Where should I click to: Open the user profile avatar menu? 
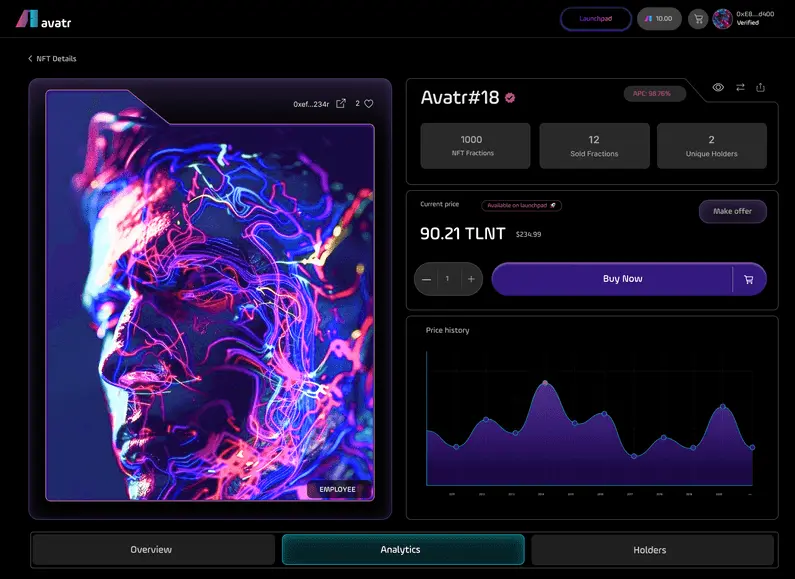point(722,19)
